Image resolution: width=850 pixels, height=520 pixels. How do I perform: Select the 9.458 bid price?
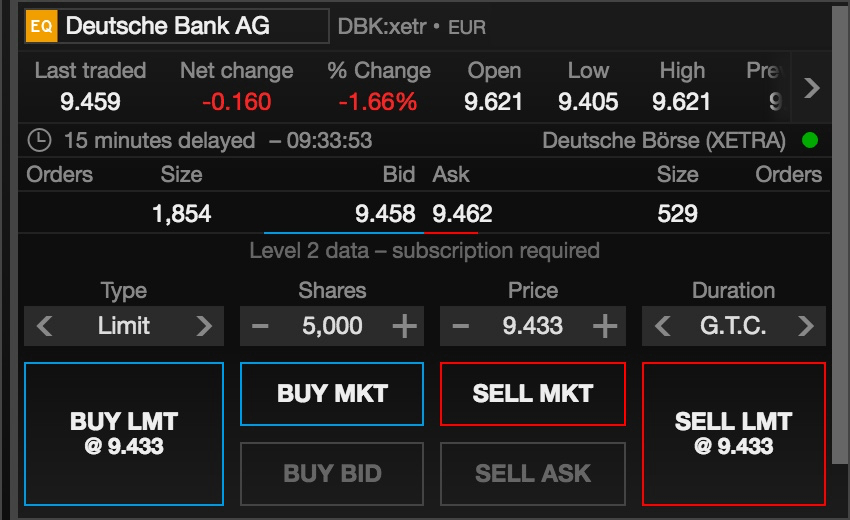click(x=385, y=214)
